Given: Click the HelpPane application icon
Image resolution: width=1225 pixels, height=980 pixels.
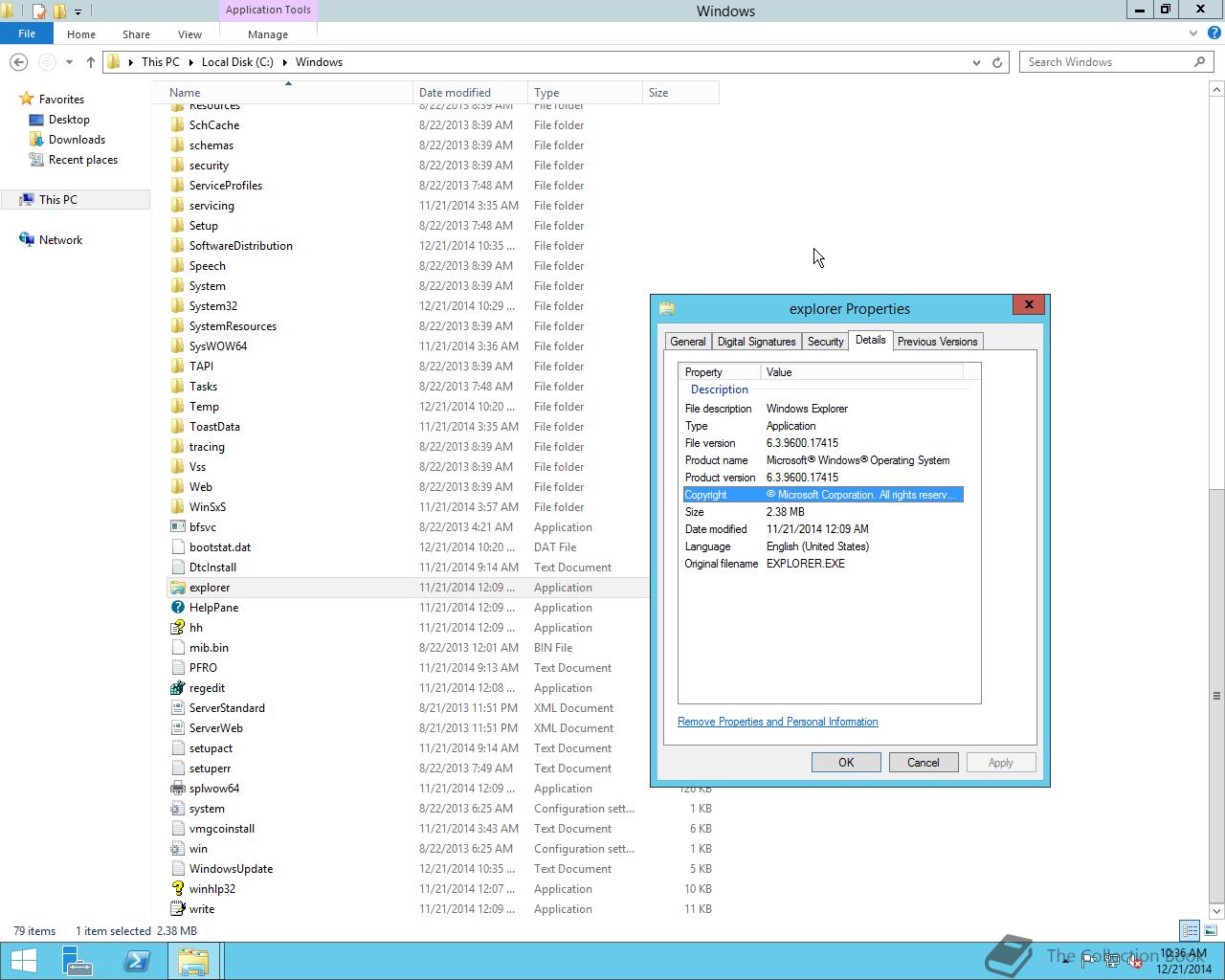Looking at the screenshot, I should [177, 608].
